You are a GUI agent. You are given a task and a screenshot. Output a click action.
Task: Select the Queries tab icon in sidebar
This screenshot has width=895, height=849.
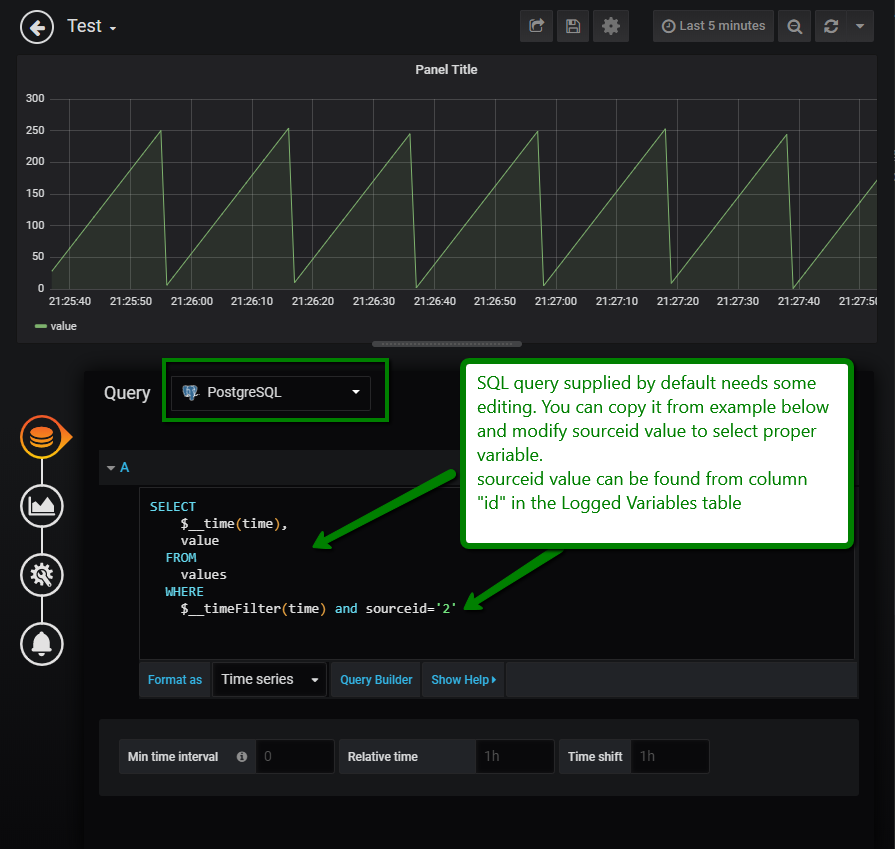tap(41, 436)
